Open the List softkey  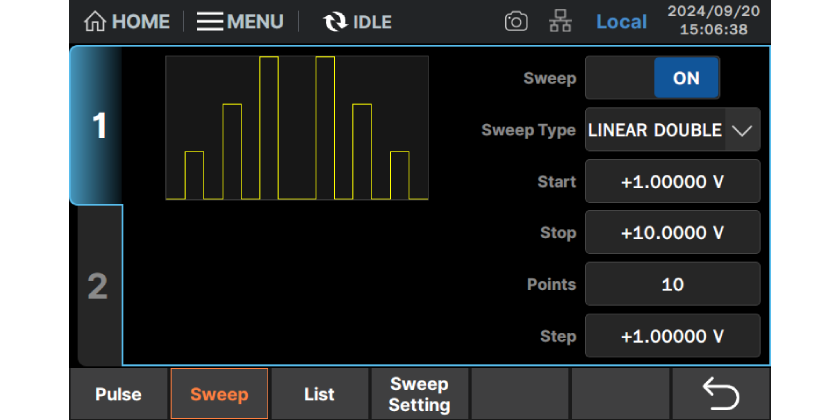(x=319, y=394)
